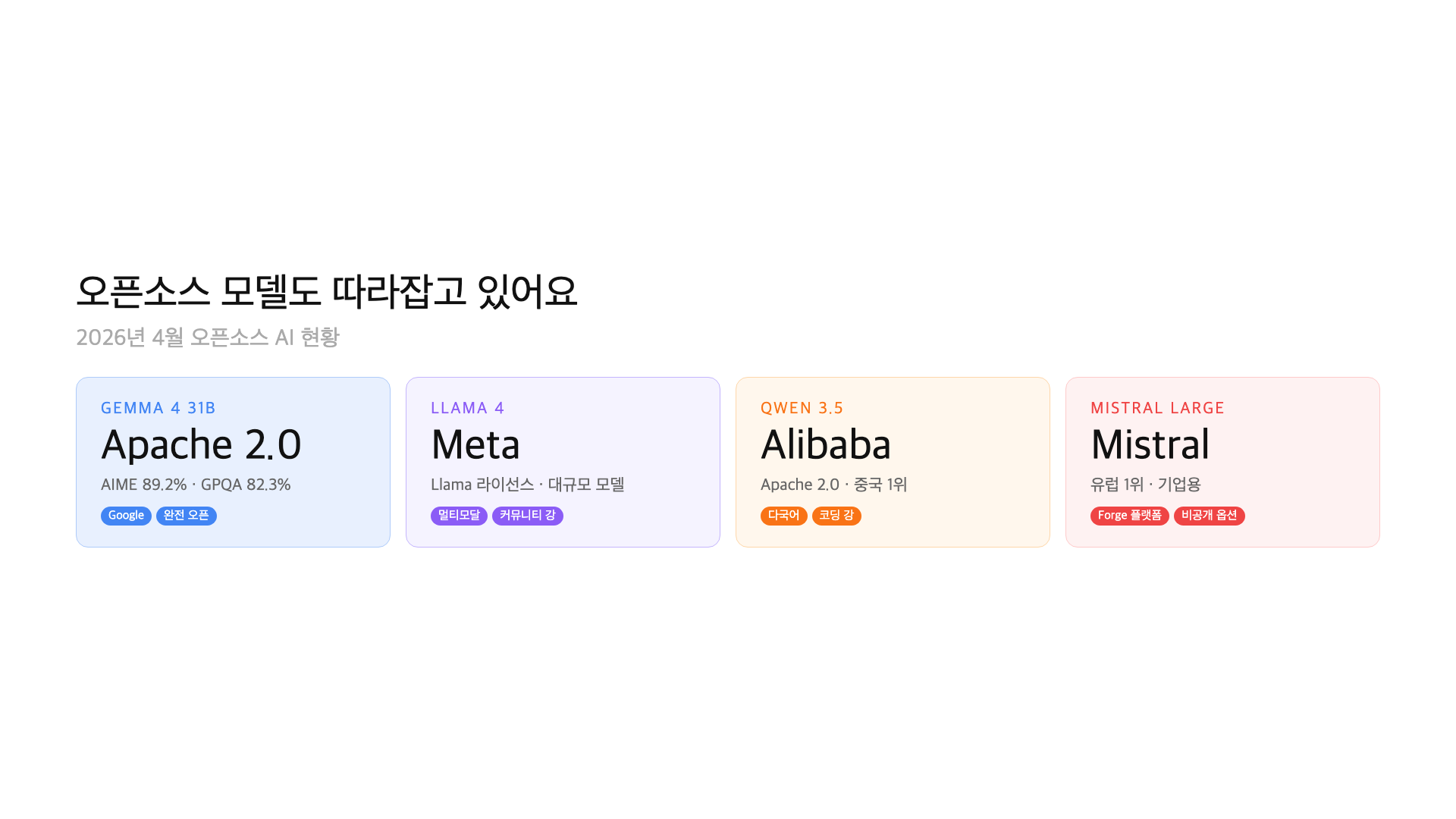Click the MISTRAL LARGE card label
The image size is (1456, 819).
point(1157,408)
